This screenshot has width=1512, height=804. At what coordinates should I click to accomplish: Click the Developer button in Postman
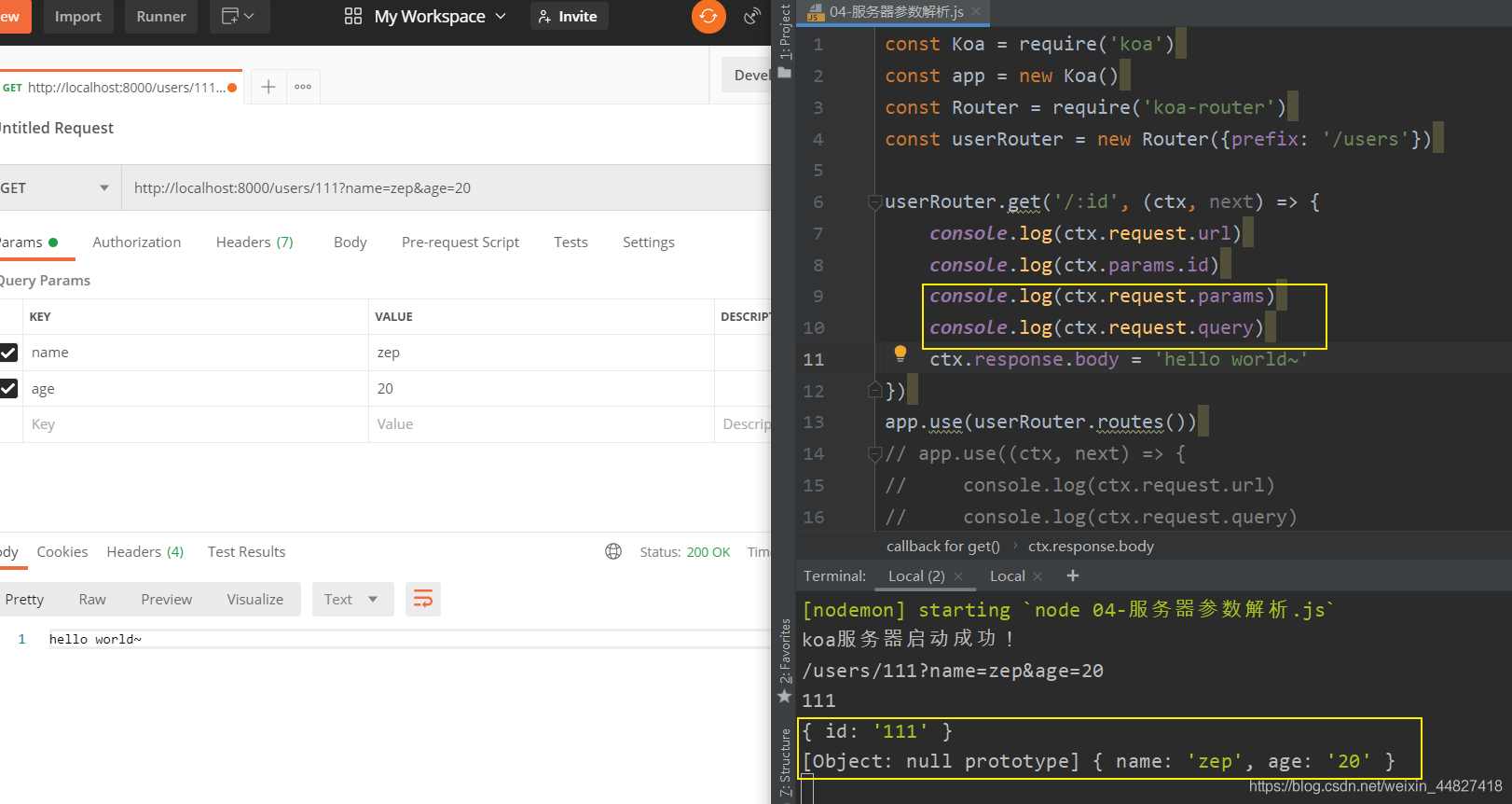click(x=747, y=75)
